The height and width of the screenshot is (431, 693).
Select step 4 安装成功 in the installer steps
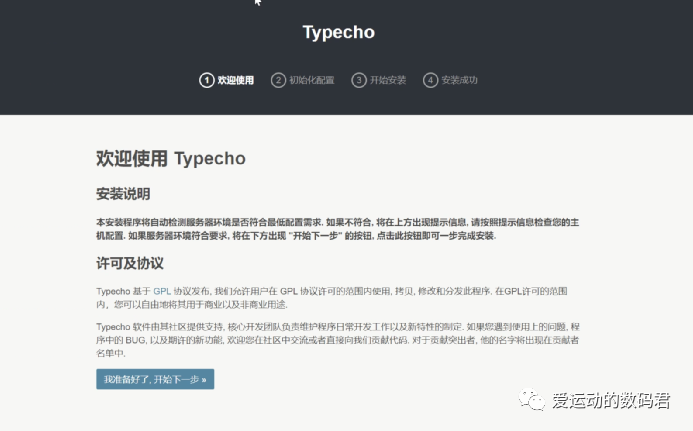point(450,80)
